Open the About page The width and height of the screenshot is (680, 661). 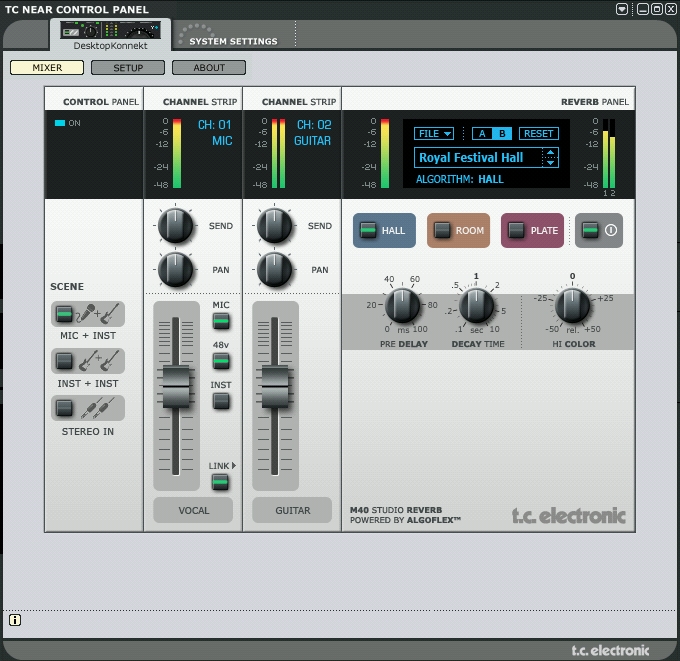pyautogui.click(x=209, y=68)
